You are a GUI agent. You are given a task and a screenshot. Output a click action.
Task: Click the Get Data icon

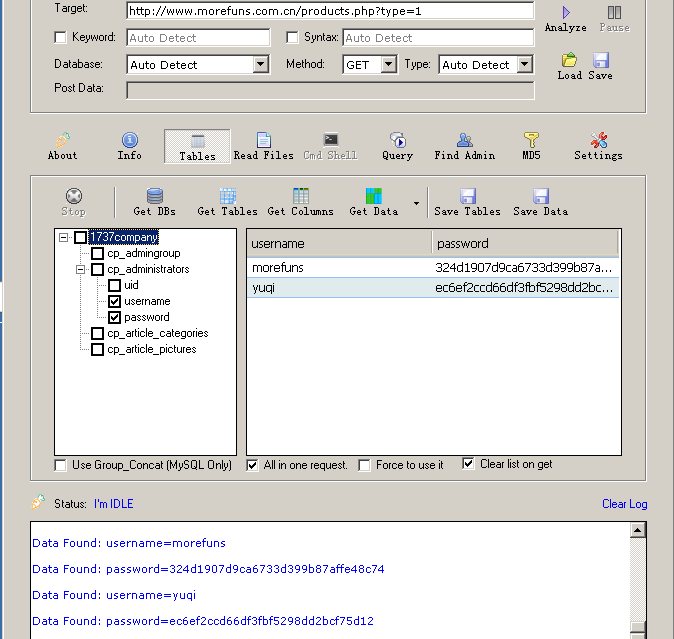coord(374,196)
